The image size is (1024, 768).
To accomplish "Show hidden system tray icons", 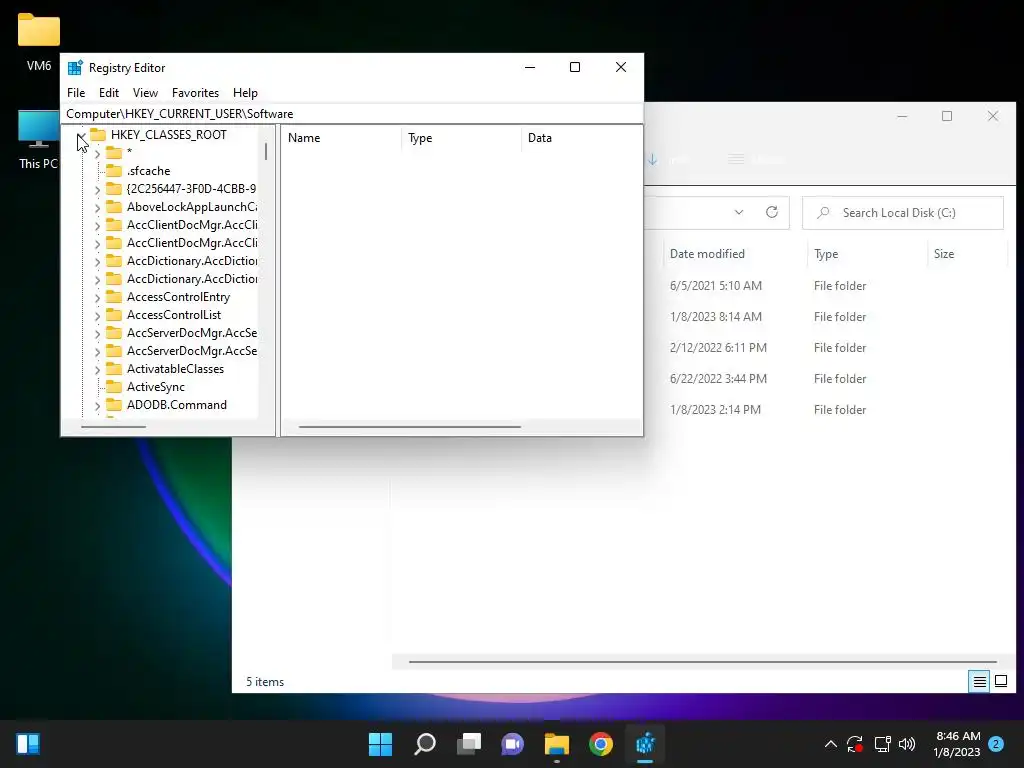I will point(830,744).
